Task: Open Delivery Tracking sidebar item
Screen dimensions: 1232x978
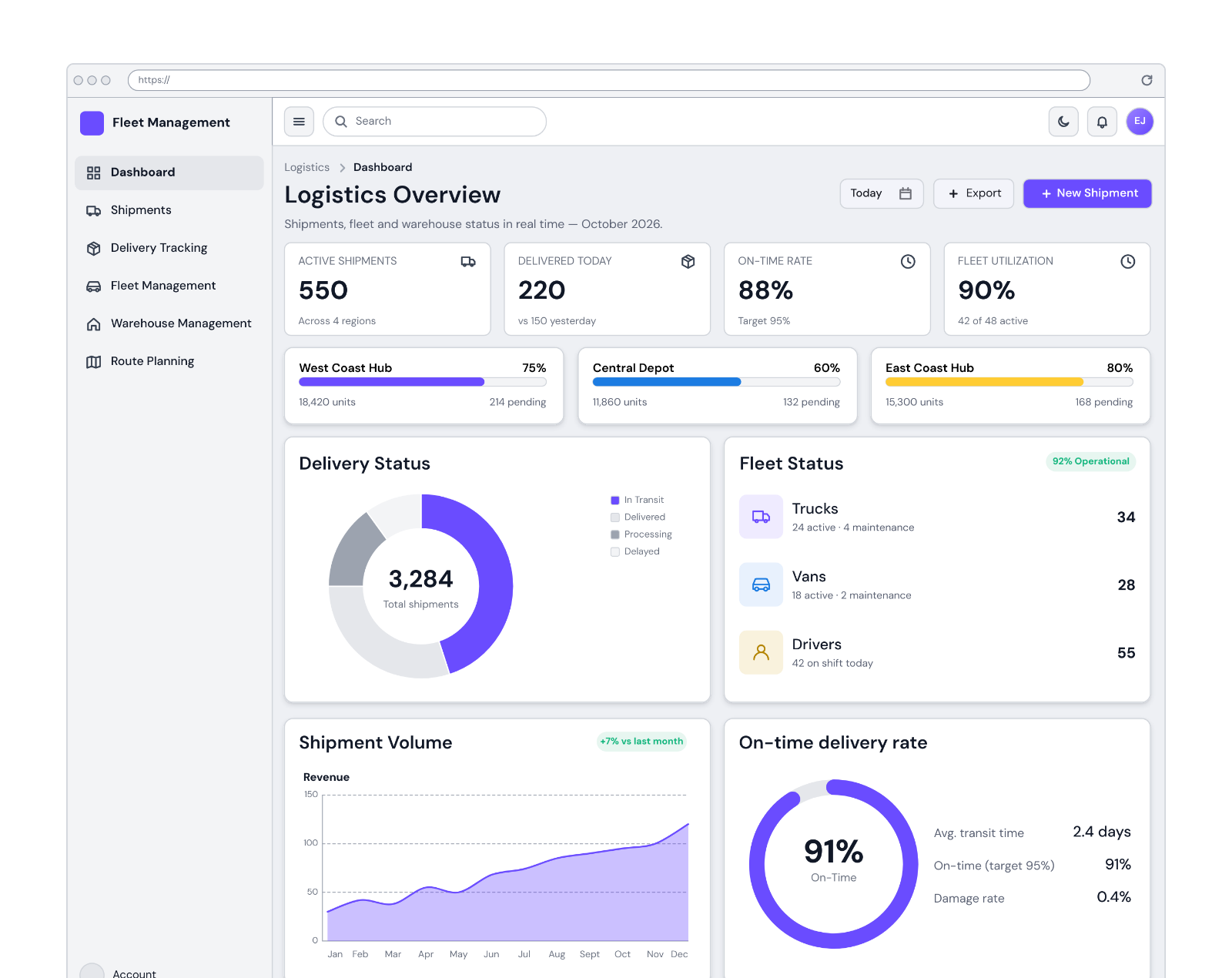Action: click(169, 248)
